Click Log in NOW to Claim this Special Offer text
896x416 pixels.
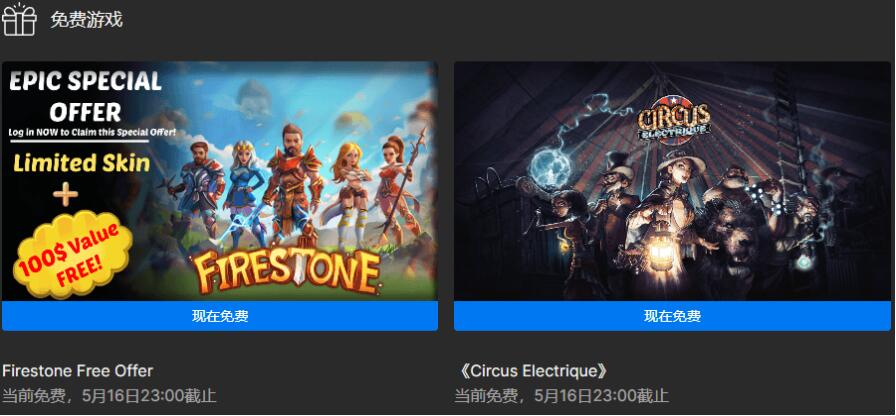tap(92, 133)
